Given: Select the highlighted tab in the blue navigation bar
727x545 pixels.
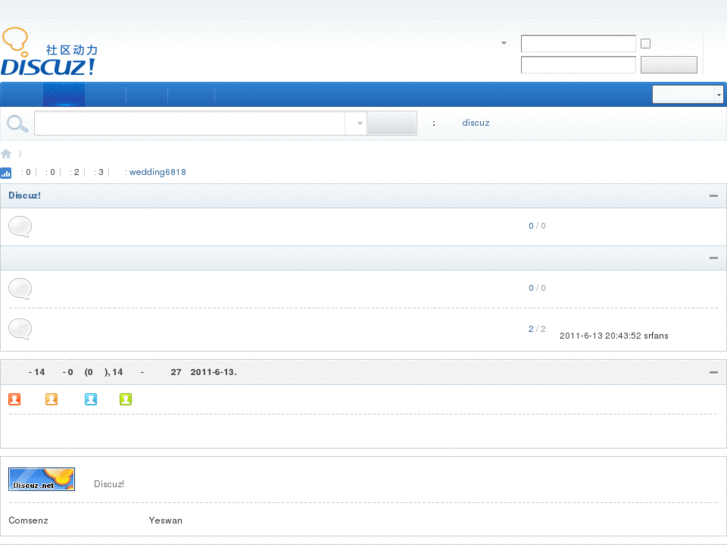Looking at the screenshot, I should point(64,95).
